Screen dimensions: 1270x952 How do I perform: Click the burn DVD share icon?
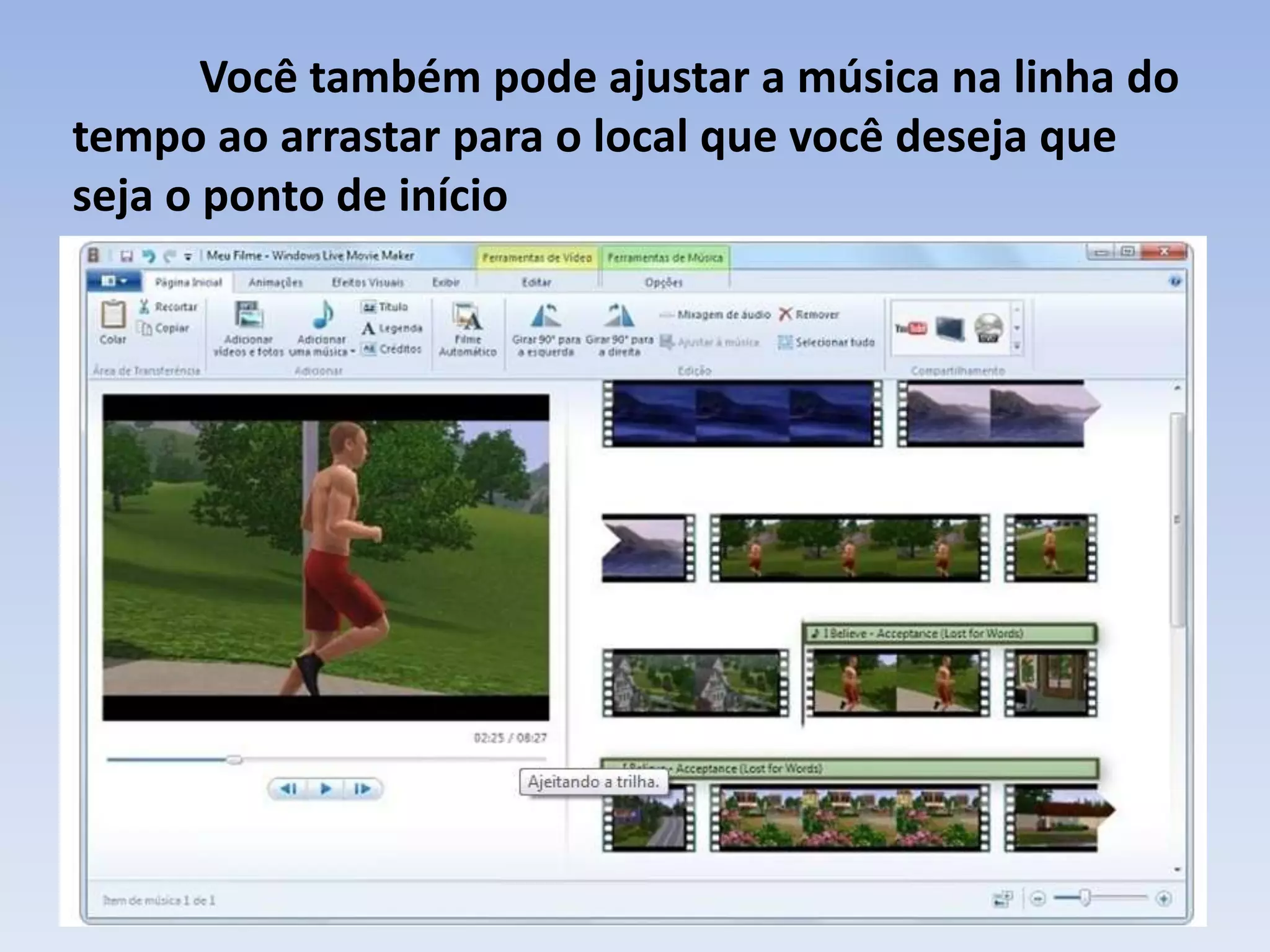(988, 328)
